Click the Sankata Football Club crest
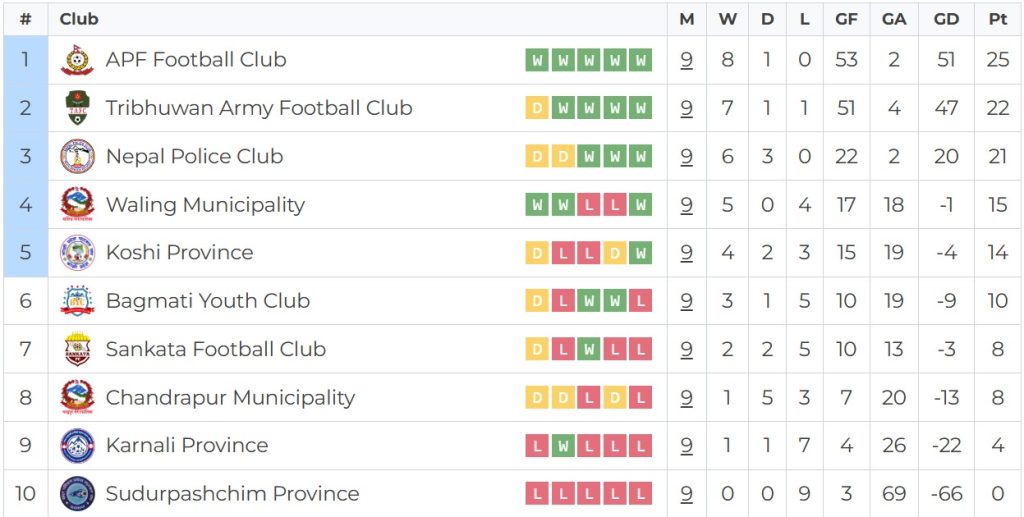The height and width of the screenshot is (517, 1024). [77, 349]
